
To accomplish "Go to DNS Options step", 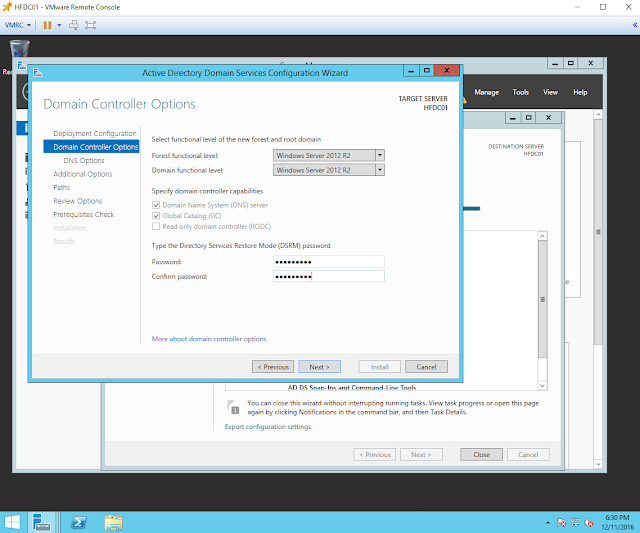I will tap(84, 160).
